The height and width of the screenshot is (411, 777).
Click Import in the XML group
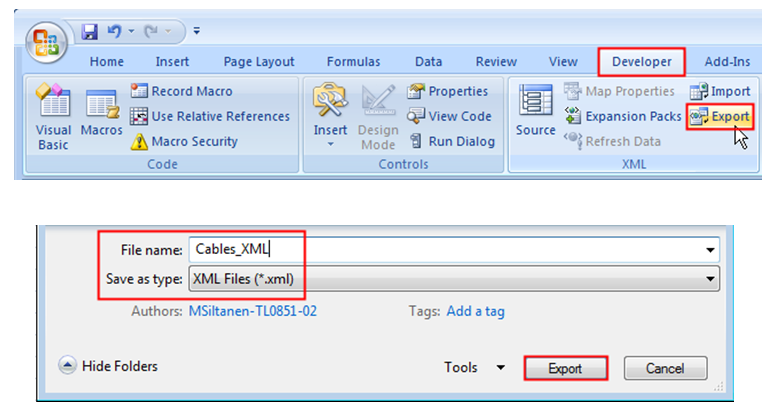(x=720, y=91)
